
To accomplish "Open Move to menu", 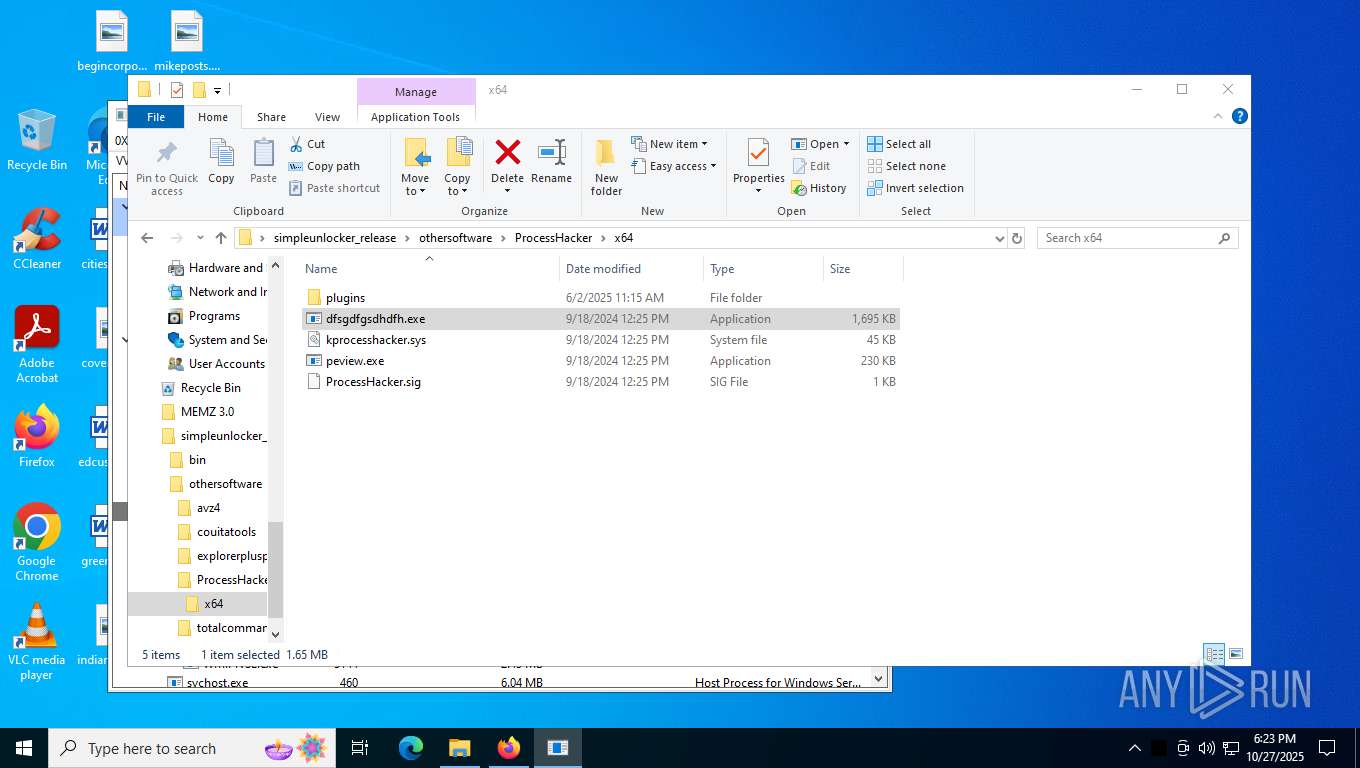I will click(x=415, y=167).
